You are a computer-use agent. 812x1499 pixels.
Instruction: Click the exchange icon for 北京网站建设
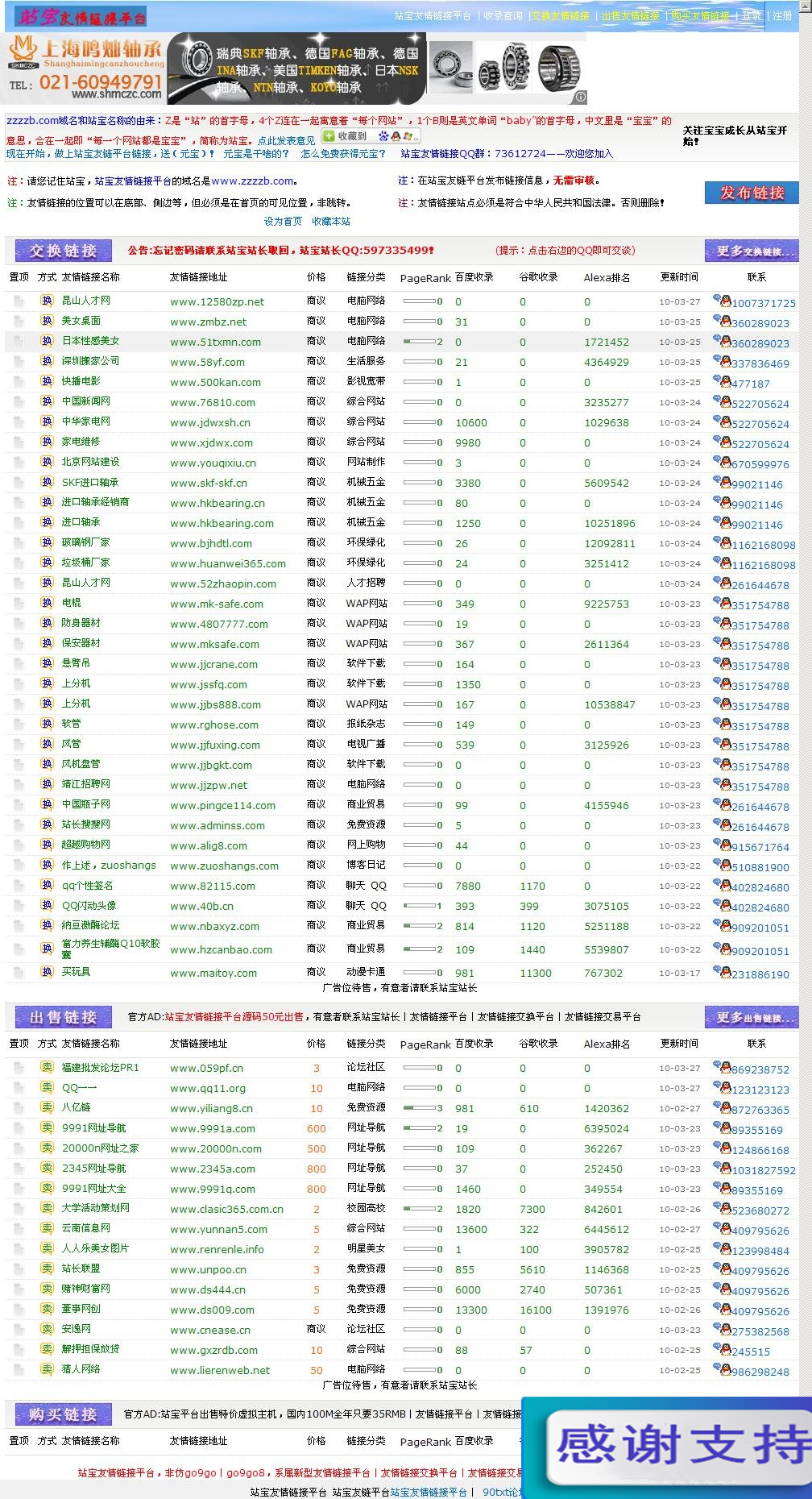point(47,462)
